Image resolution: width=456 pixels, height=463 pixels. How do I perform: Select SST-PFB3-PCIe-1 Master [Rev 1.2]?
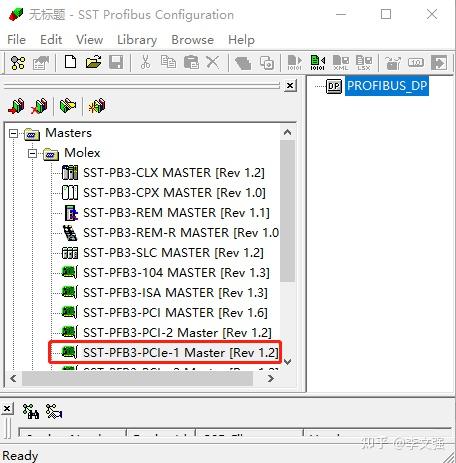click(180, 353)
